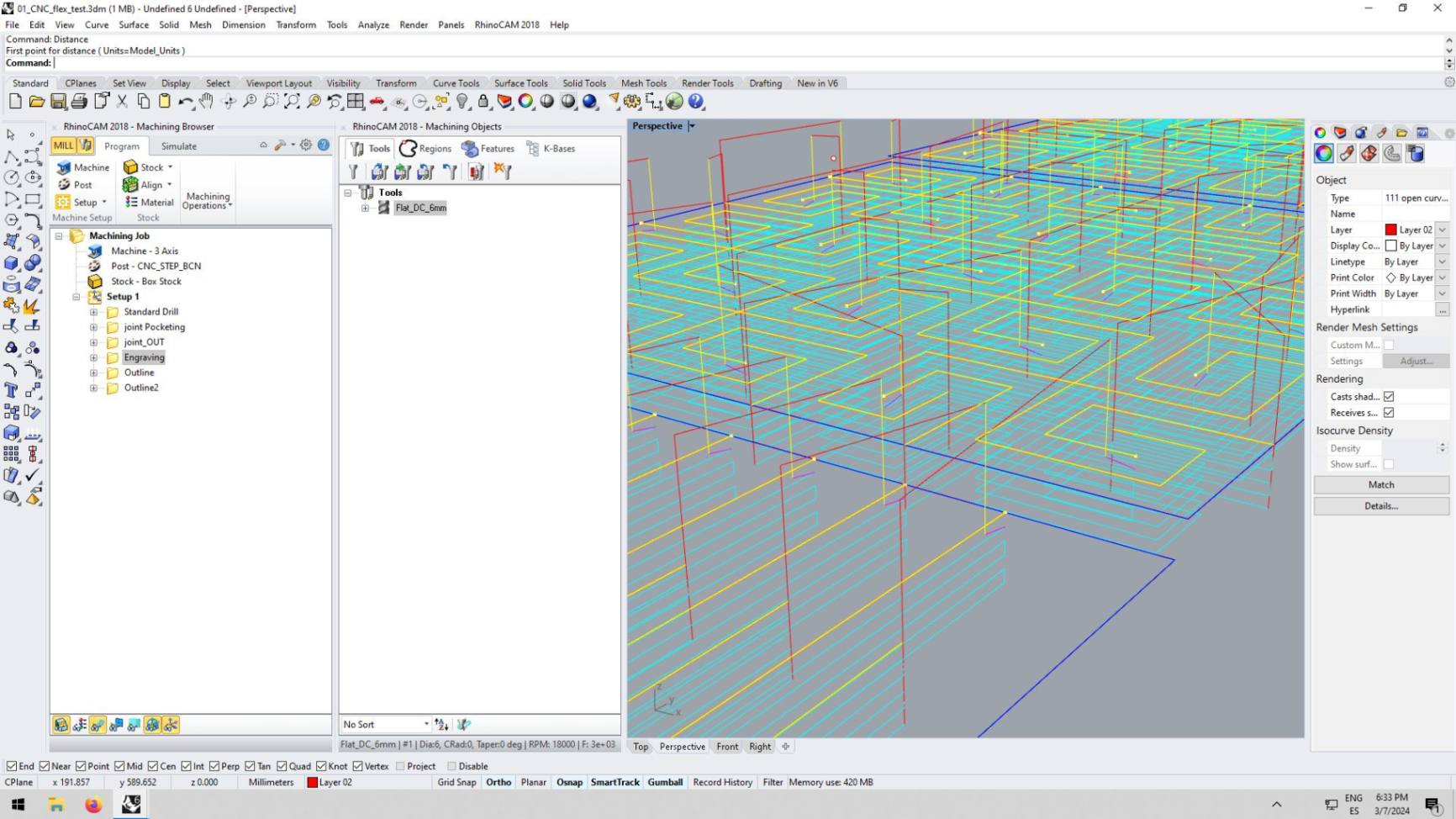Select the Pan hand tool
The height and width of the screenshot is (819, 1456).
(207, 102)
